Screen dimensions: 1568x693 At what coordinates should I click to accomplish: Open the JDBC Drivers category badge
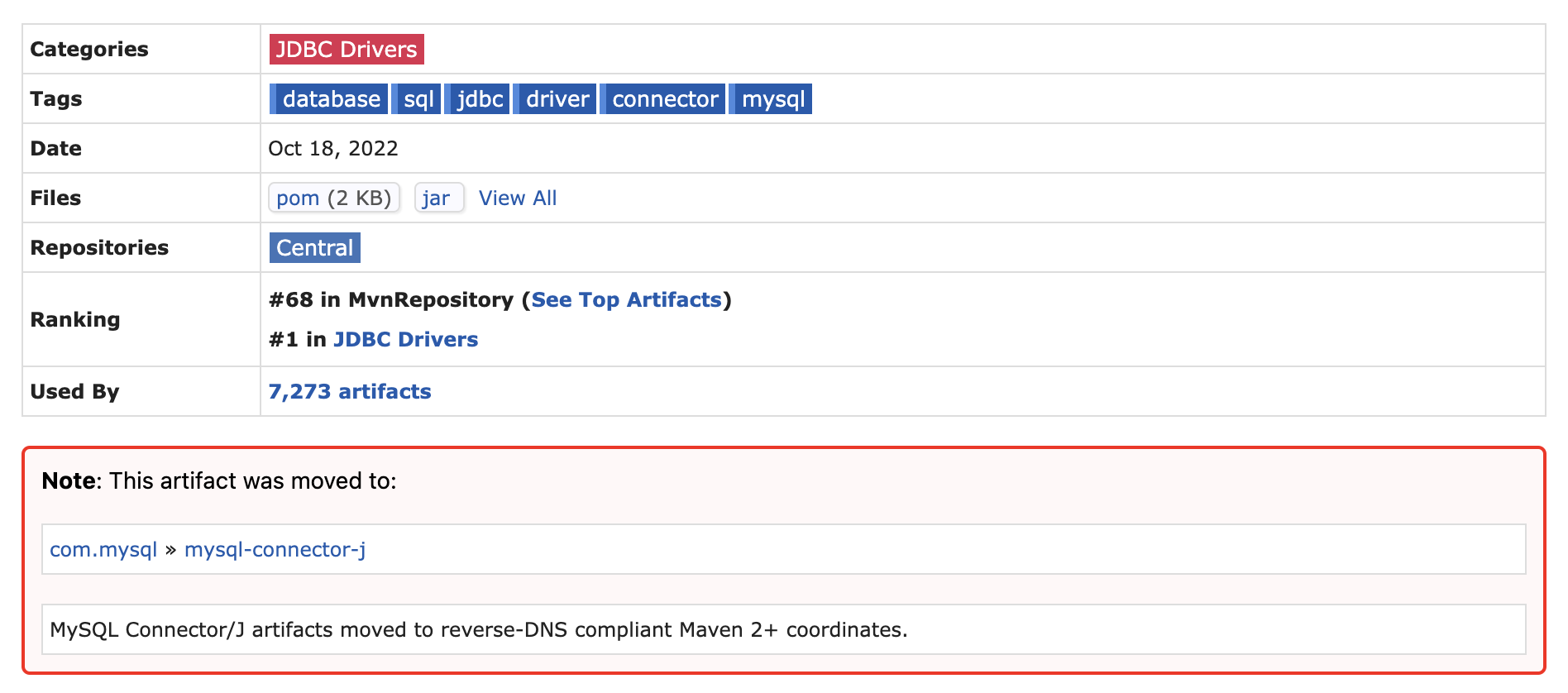coord(347,50)
